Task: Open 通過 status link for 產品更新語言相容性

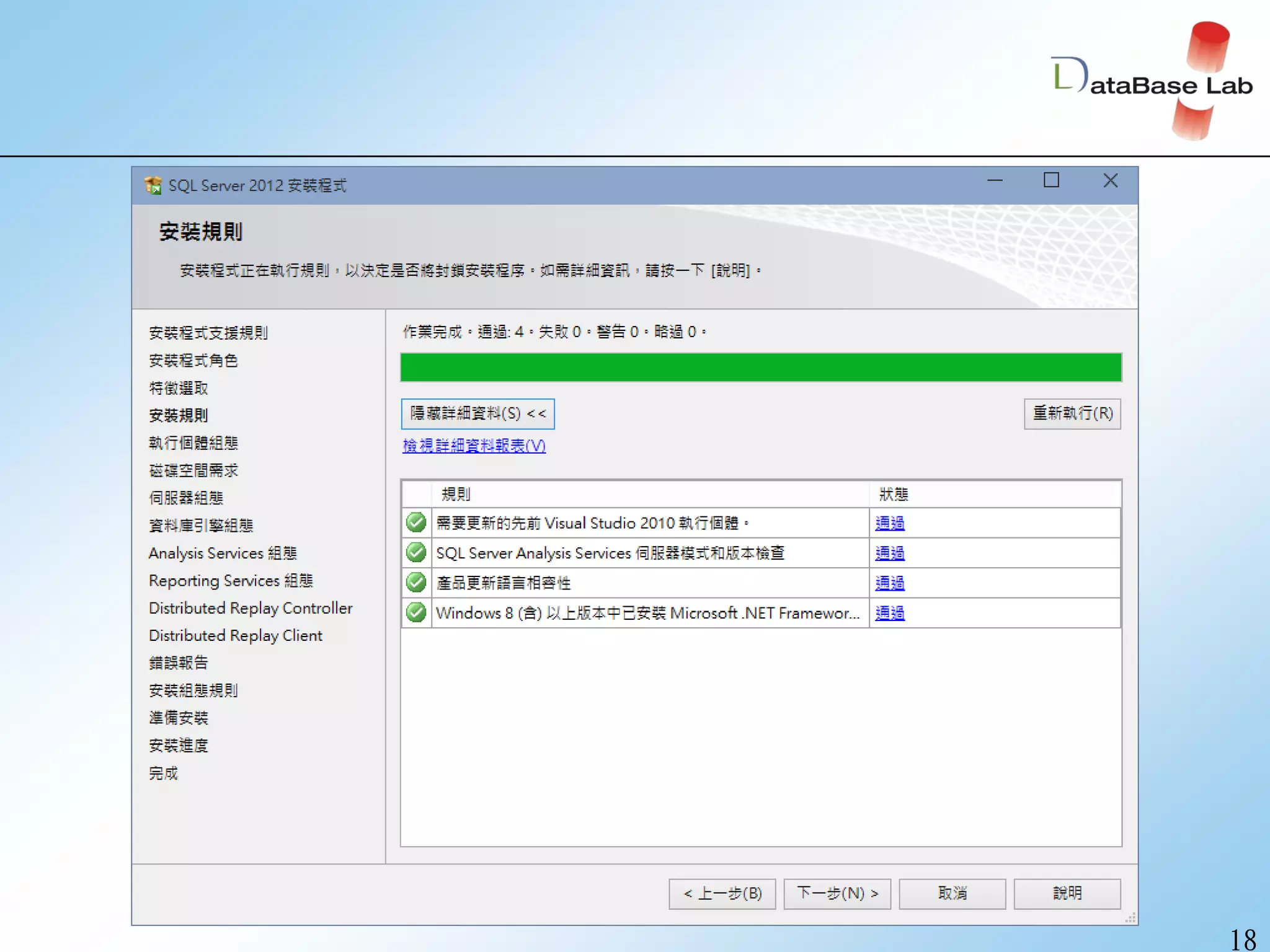Action: click(890, 583)
